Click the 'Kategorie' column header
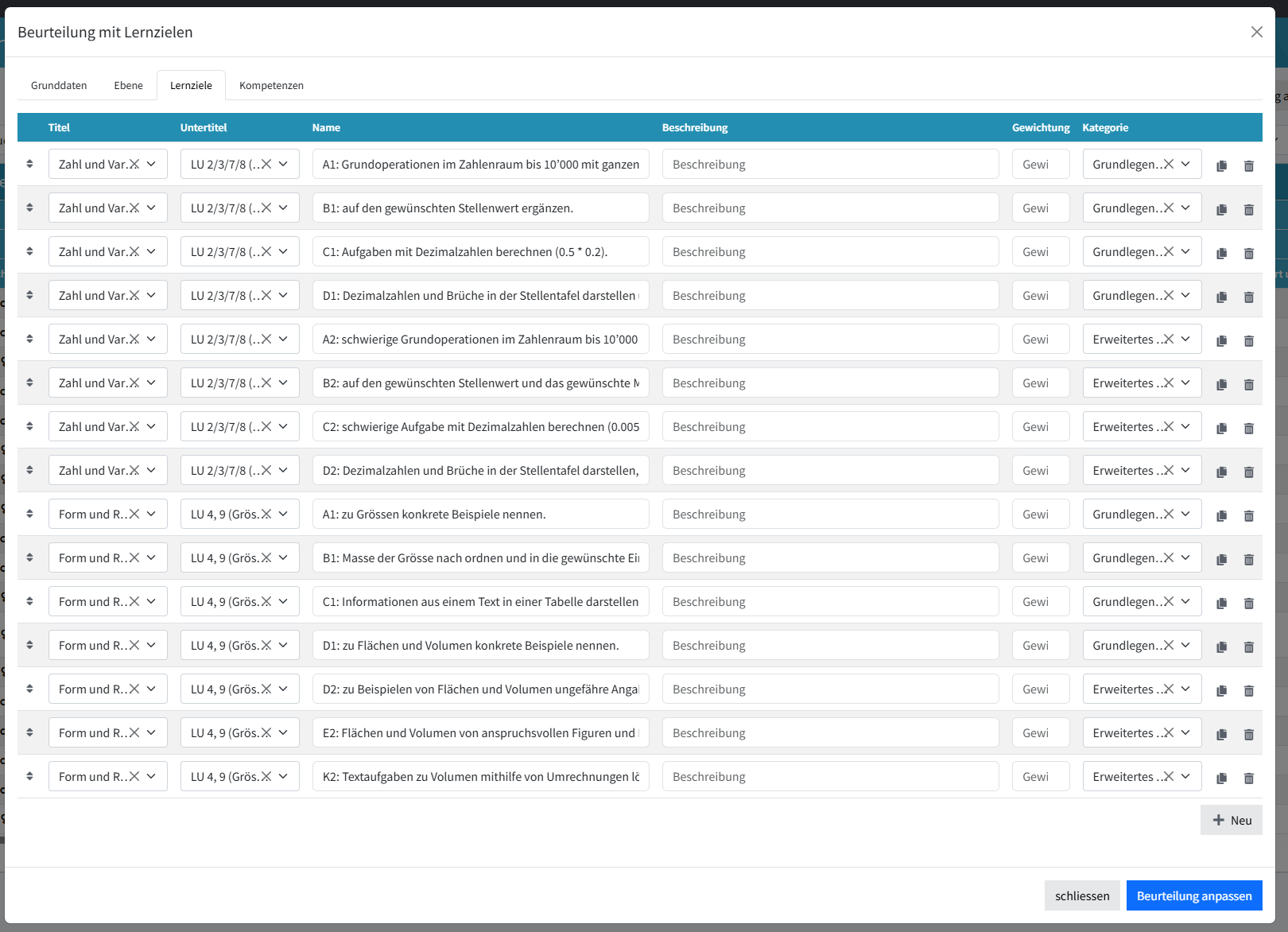The image size is (1288, 932). click(1105, 127)
